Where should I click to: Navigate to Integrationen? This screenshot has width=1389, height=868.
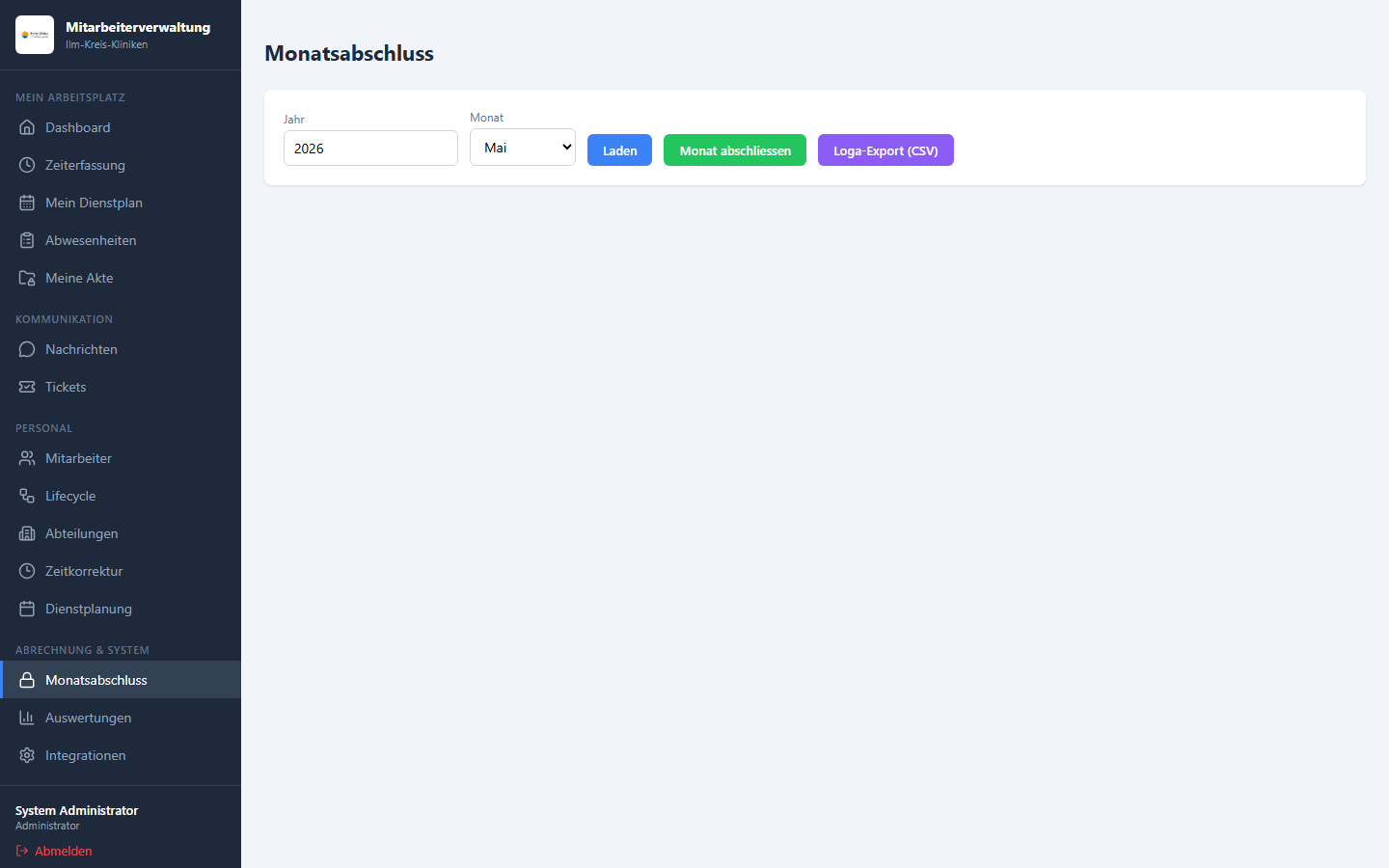(x=121, y=755)
